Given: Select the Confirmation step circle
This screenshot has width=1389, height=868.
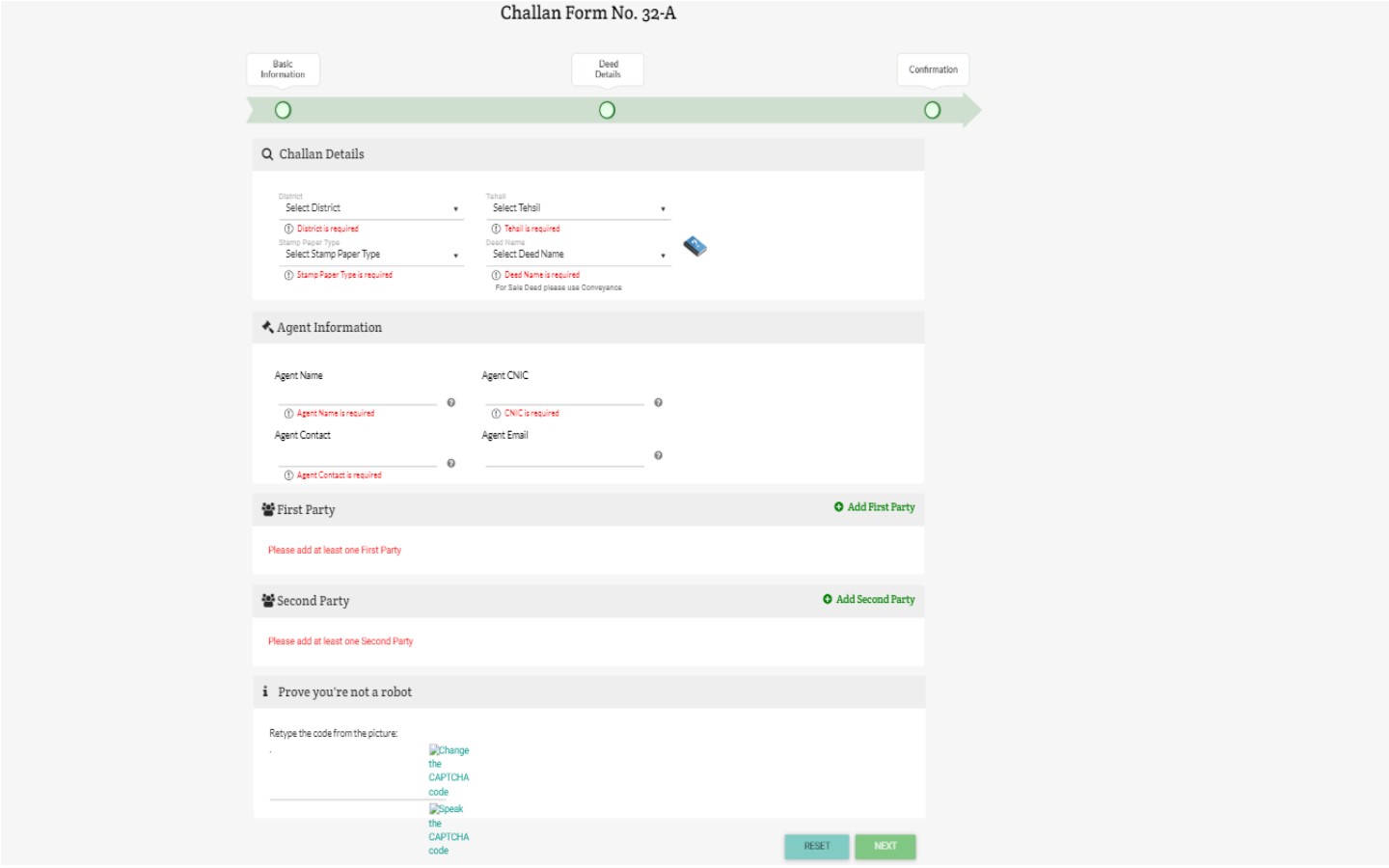Looking at the screenshot, I should click(932, 110).
